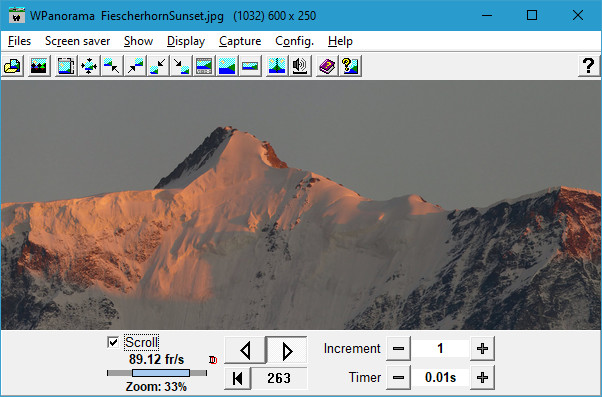
Task: Click the large landscape display icon
Action: 227,66
